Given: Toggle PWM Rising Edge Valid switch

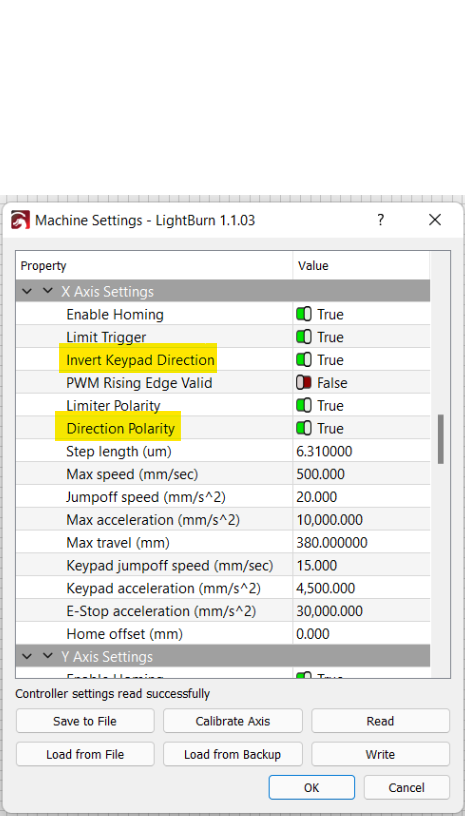Looking at the screenshot, I should [x=304, y=383].
